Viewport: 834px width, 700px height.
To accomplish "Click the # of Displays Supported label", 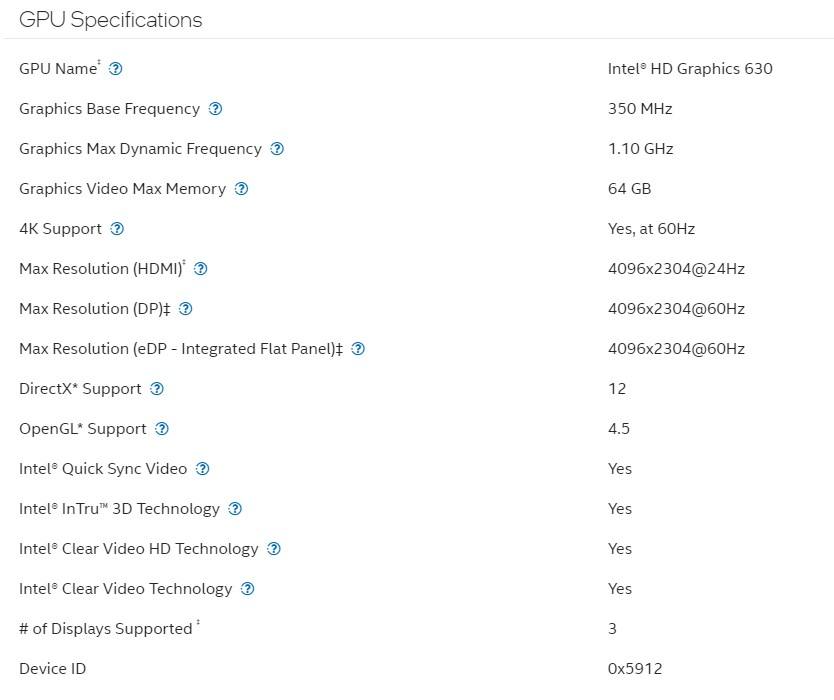I will point(105,629).
